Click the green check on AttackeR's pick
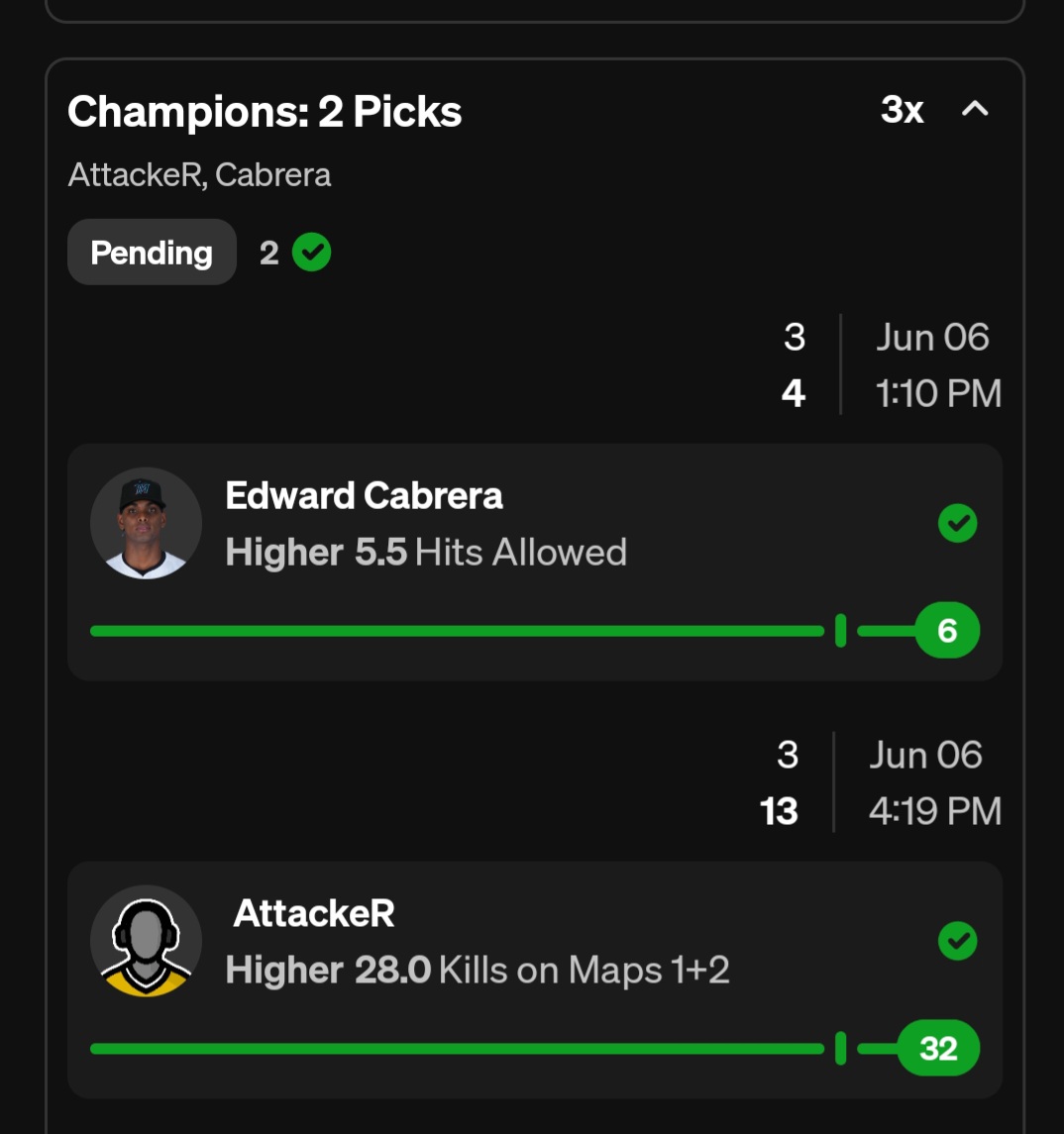This screenshot has height=1134, width=1064. click(x=957, y=941)
